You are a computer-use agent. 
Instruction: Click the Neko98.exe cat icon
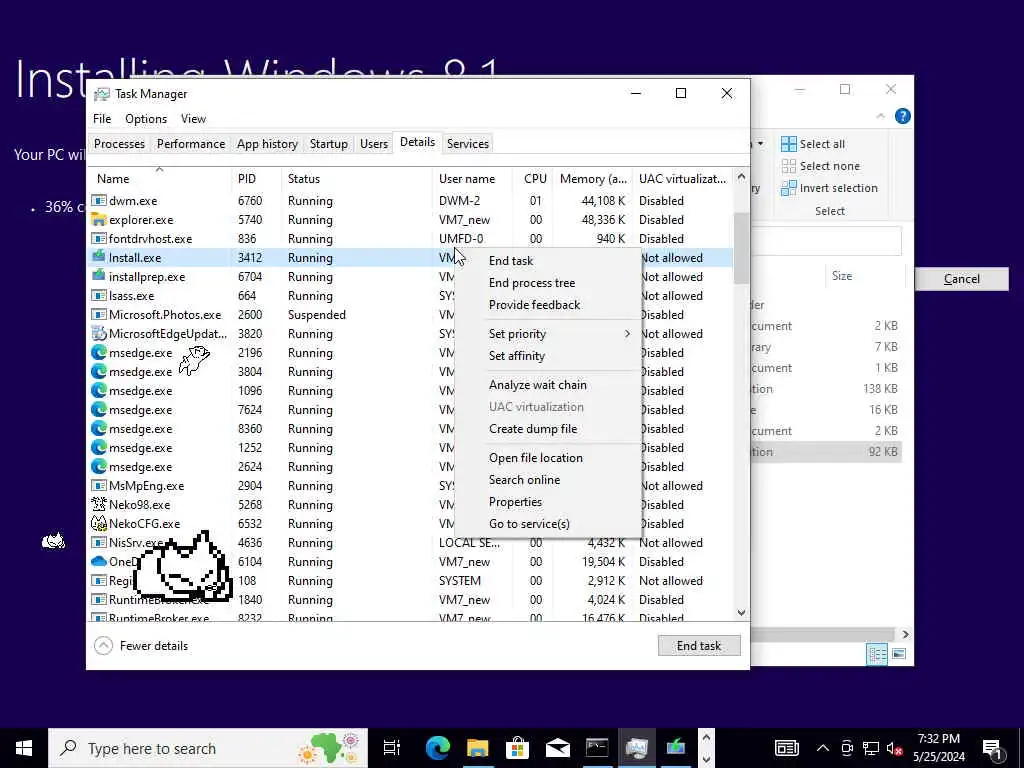99,504
